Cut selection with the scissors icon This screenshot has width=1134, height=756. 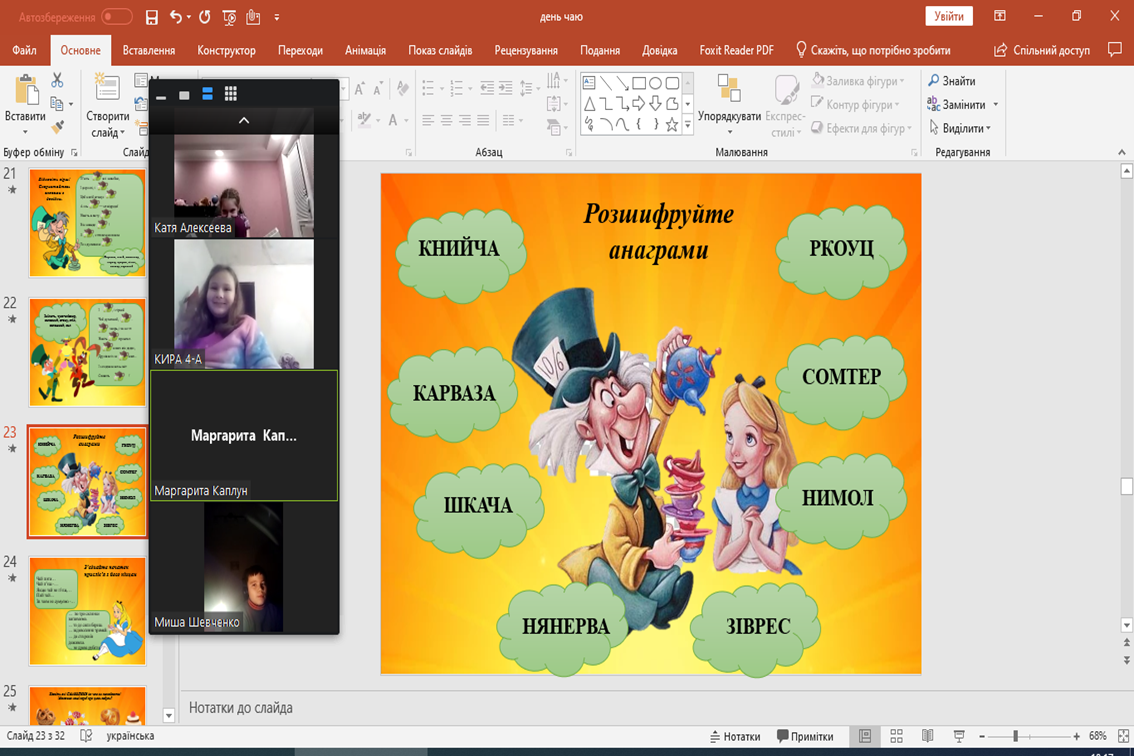coord(57,80)
